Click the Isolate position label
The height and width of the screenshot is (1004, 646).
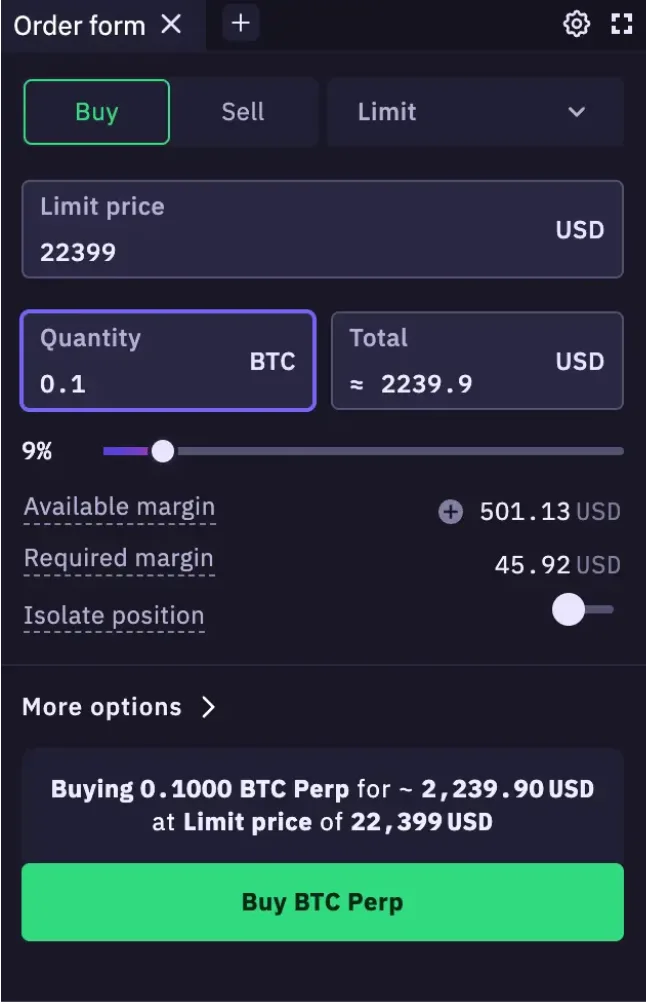[113, 616]
